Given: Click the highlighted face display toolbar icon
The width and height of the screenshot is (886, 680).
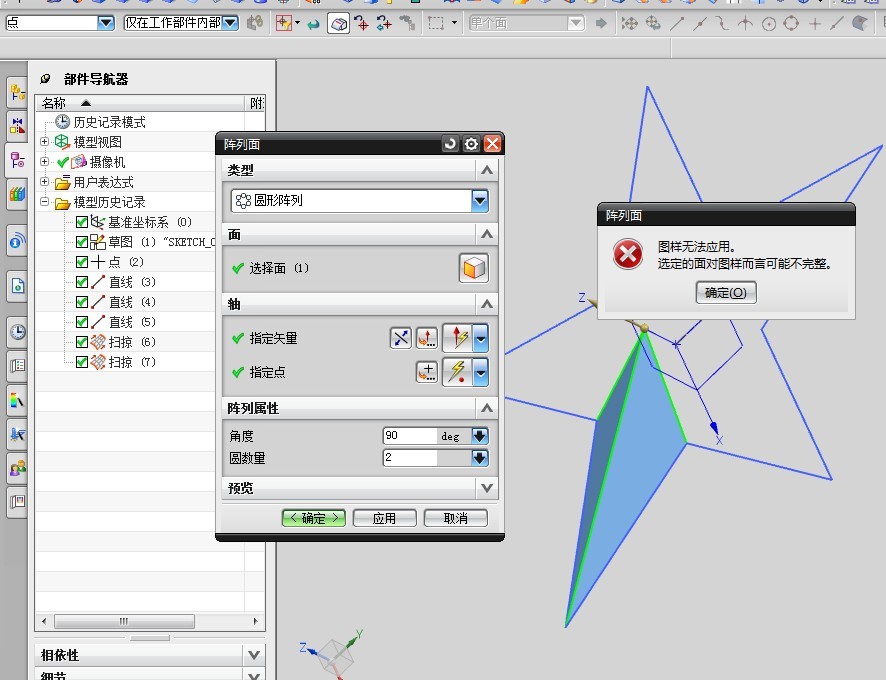Looking at the screenshot, I should coord(338,24).
